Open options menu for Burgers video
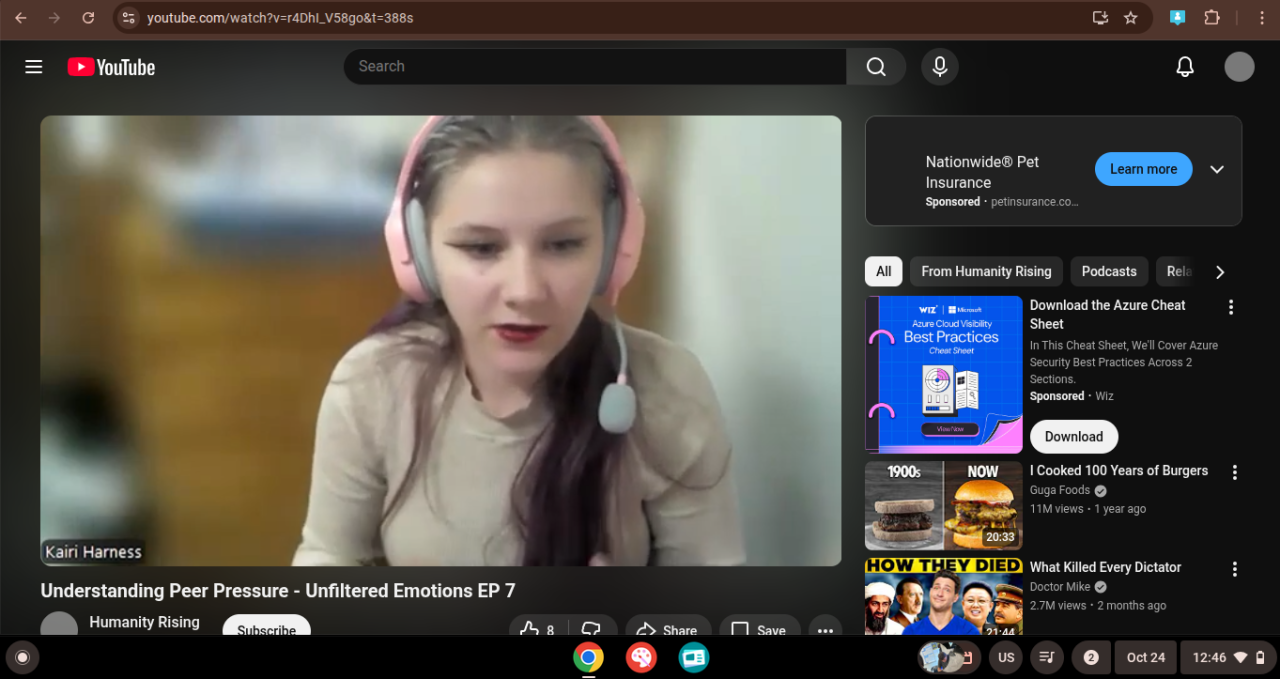 [x=1234, y=472]
